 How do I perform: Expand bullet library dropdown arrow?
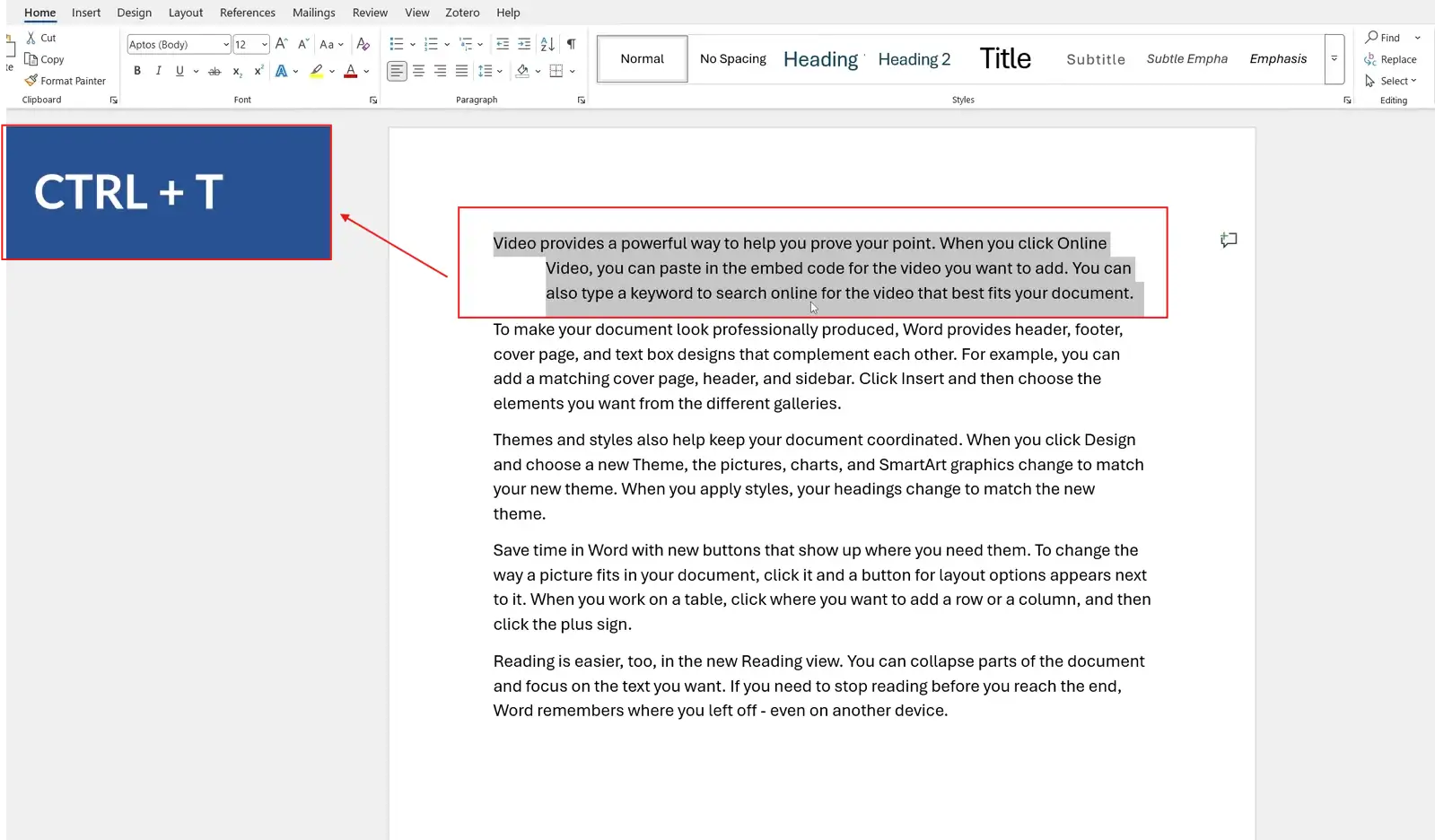tap(412, 44)
